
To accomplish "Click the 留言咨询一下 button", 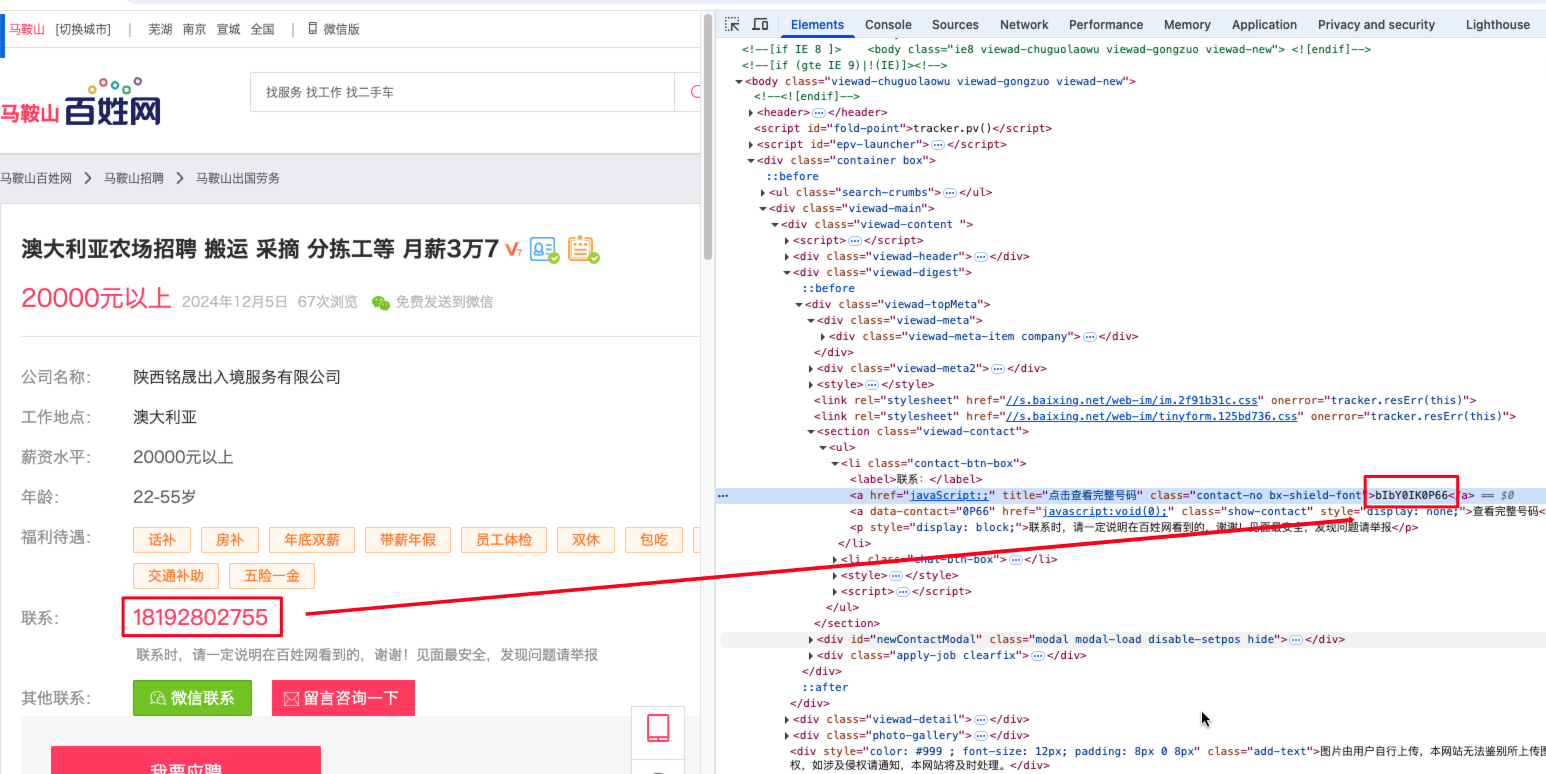I will click(x=343, y=698).
